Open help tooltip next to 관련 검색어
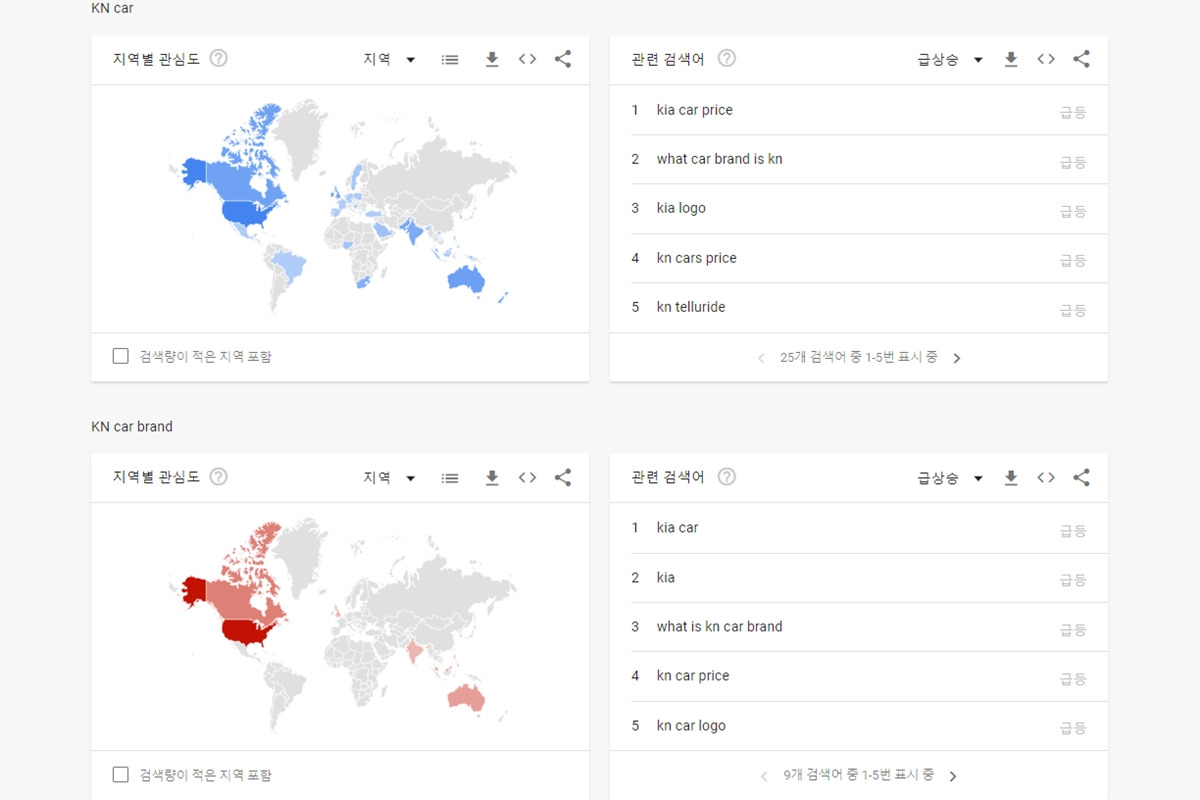Image resolution: width=1200 pixels, height=800 pixels. pos(727,58)
